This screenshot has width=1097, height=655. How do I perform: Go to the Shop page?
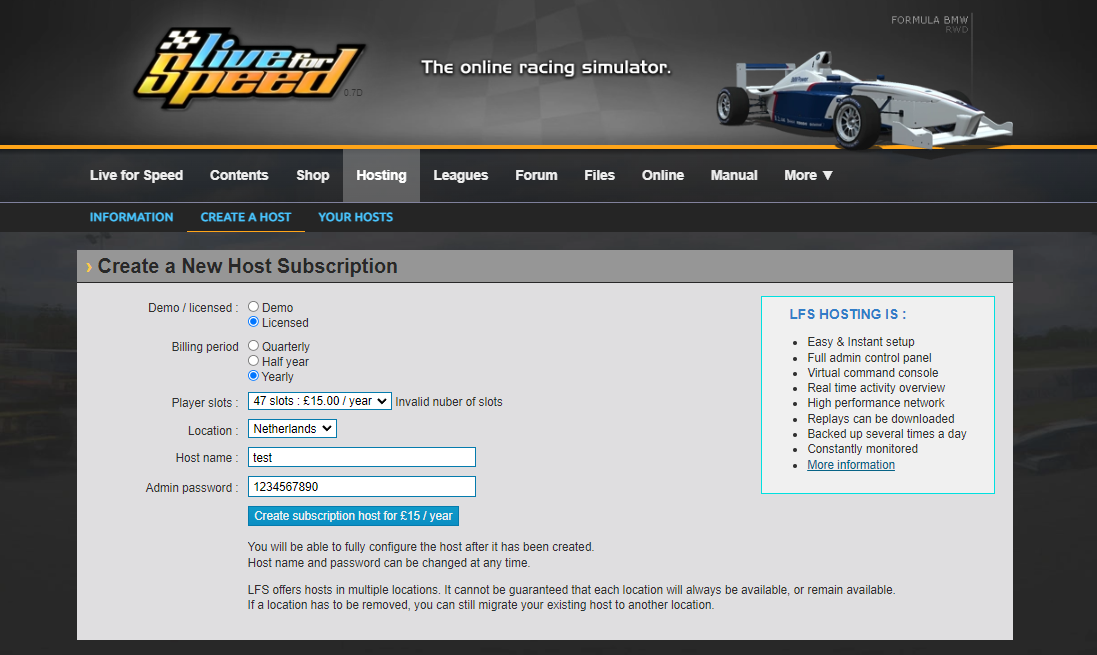click(313, 176)
